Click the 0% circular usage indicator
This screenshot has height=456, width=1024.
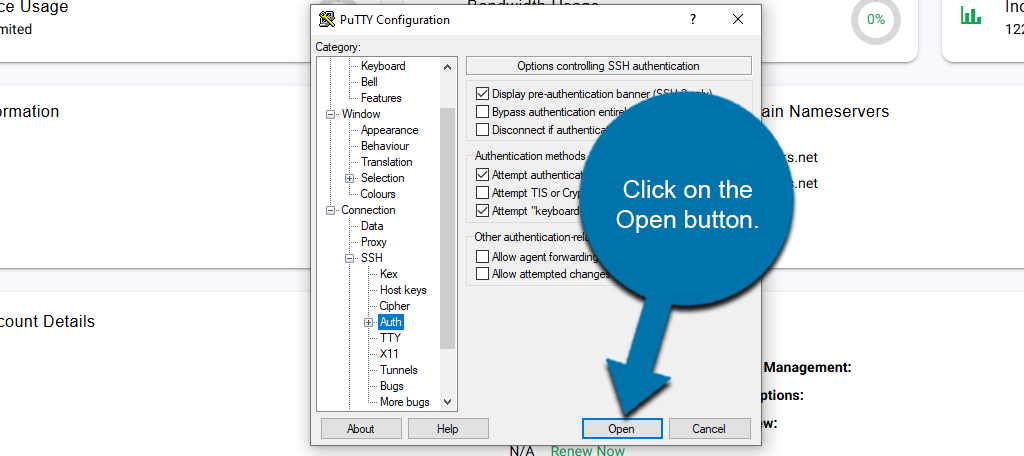pyautogui.click(x=875, y=20)
